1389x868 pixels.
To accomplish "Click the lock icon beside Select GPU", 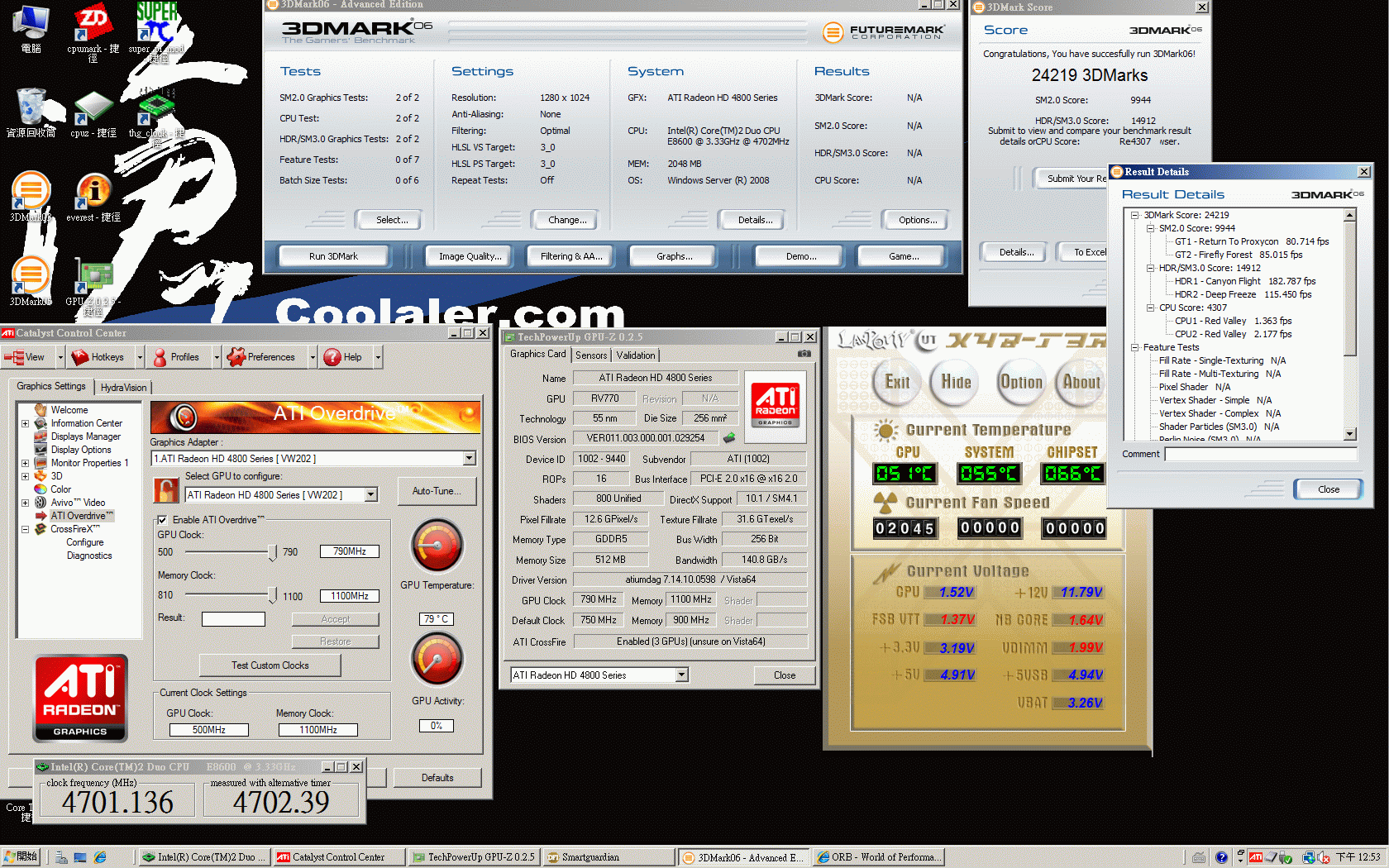I will tap(167, 490).
